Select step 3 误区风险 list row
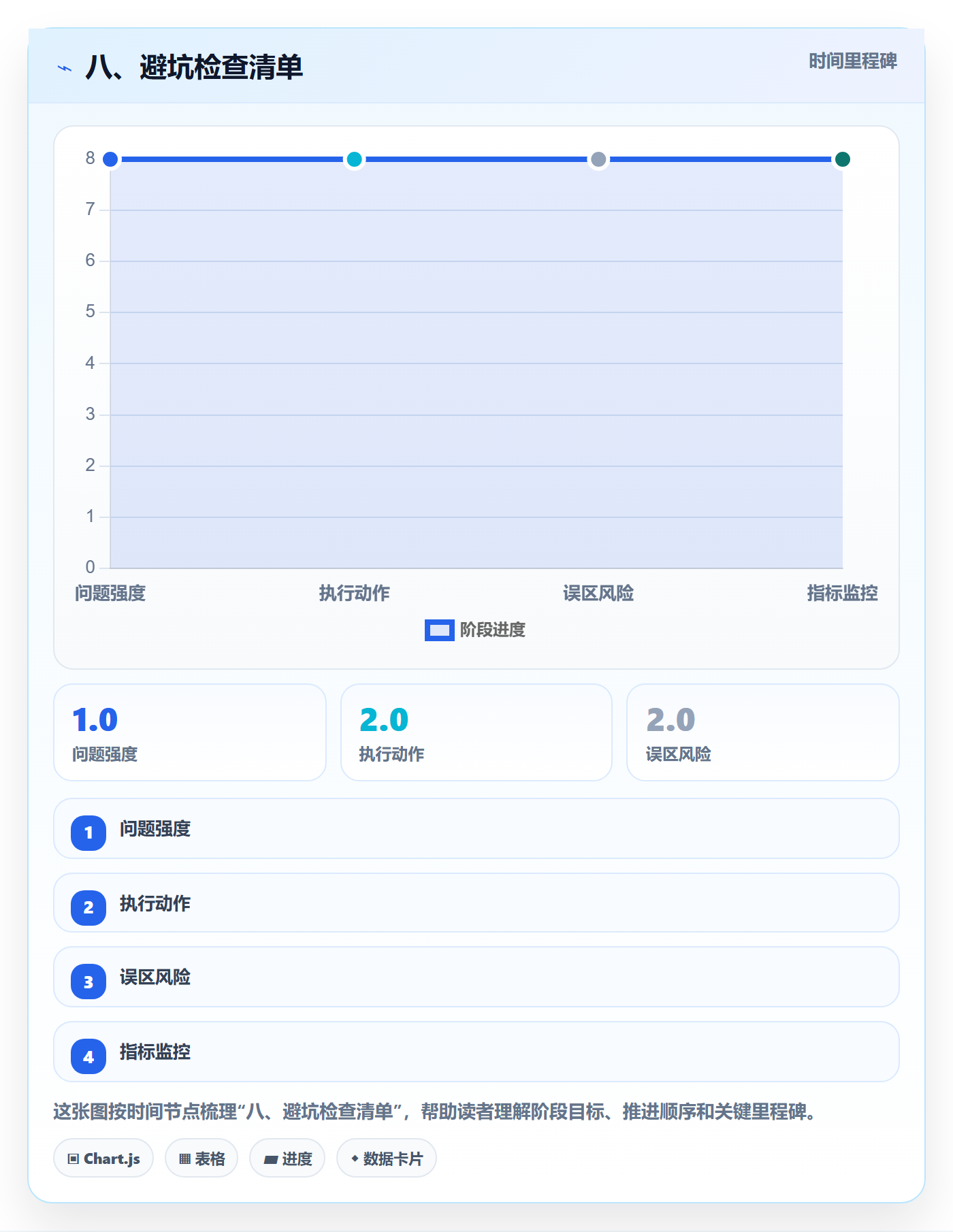Viewport: 953px width, 1232px height. pos(476,977)
